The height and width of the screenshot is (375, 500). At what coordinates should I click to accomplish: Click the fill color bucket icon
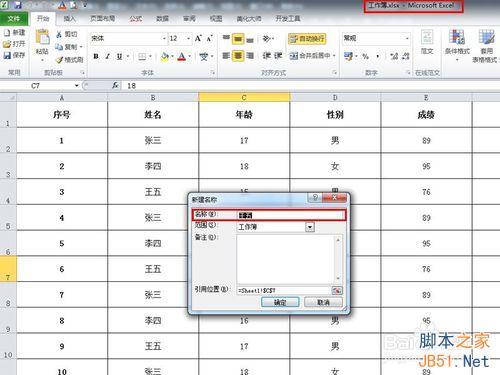click(x=165, y=57)
